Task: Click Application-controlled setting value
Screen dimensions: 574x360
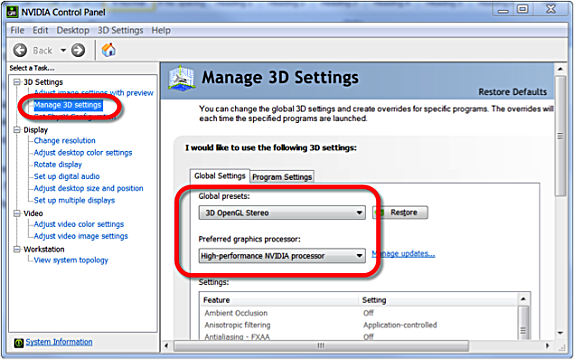Action: [400, 325]
